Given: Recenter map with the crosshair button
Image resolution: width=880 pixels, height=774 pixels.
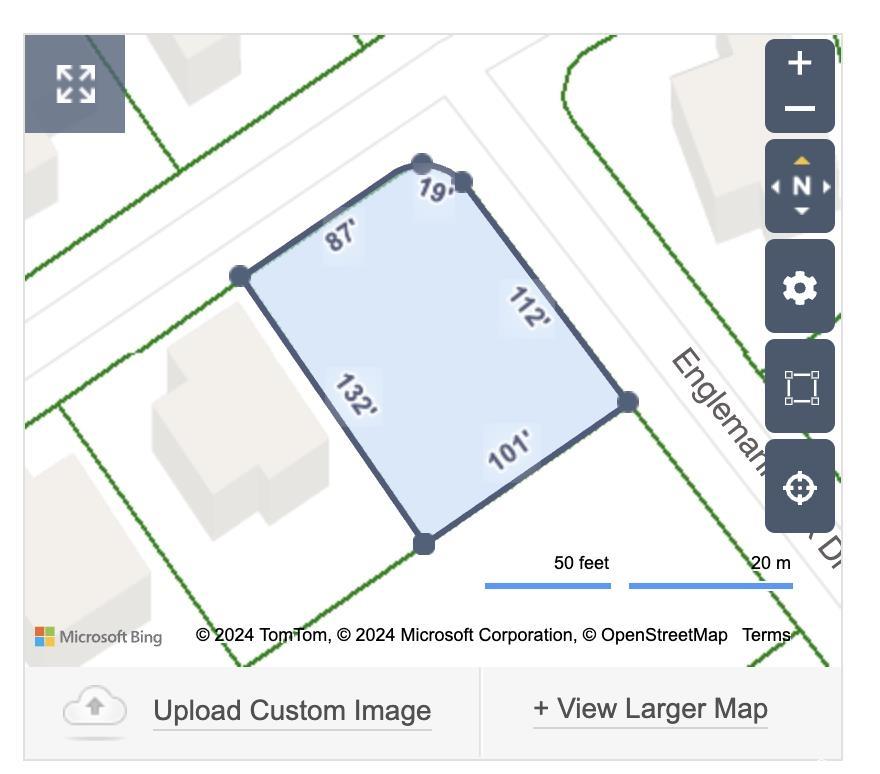Looking at the screenshot, I should pos(800,488).
